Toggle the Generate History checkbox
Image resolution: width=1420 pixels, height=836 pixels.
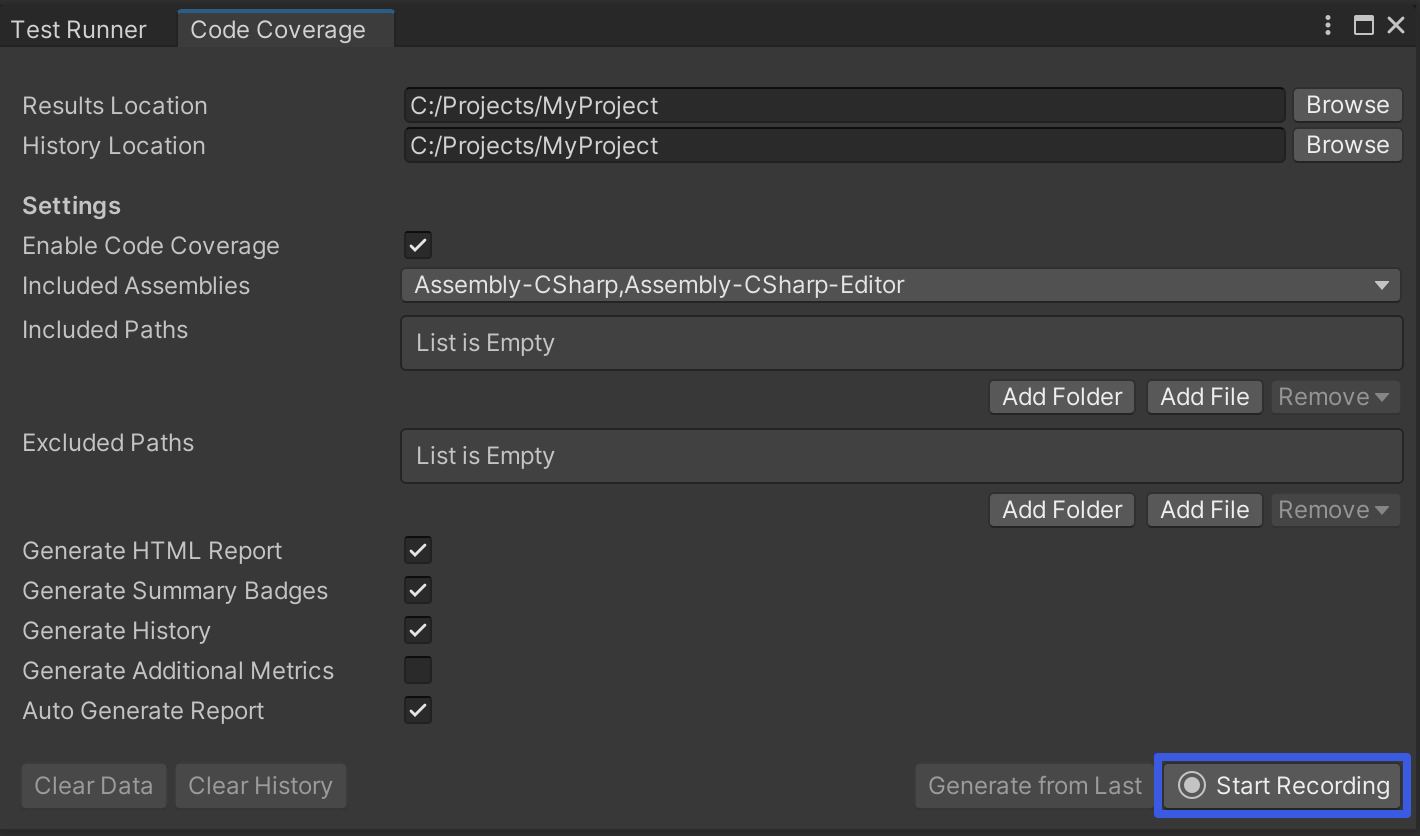[418, 630]
